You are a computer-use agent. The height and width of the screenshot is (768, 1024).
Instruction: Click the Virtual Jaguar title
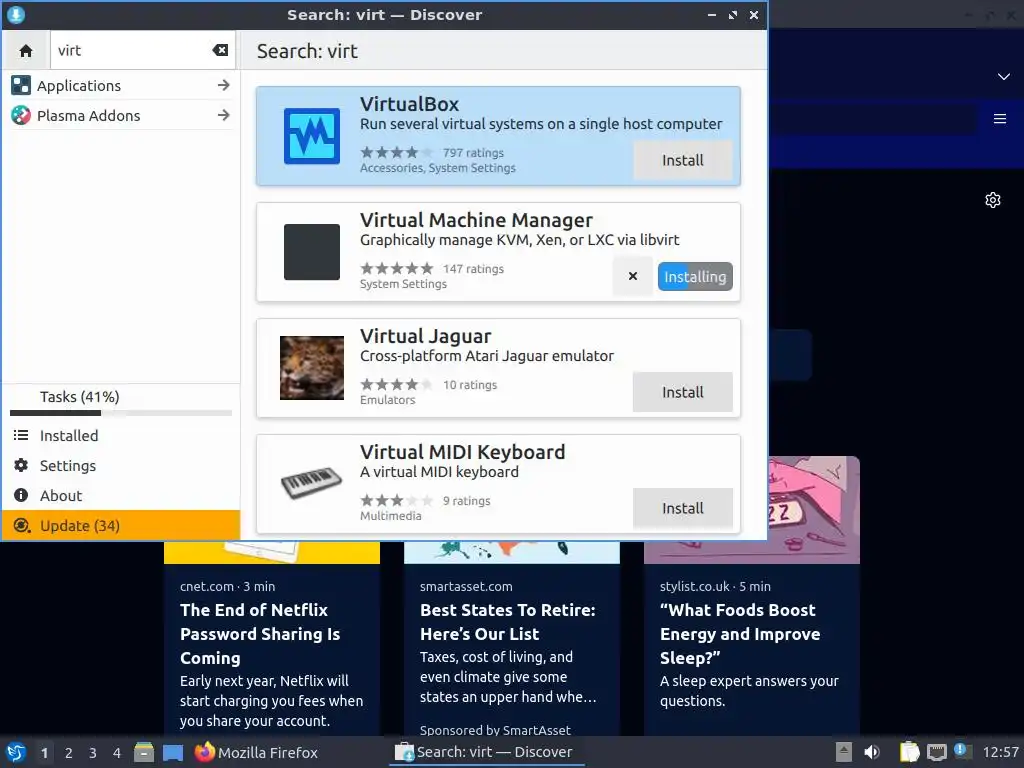pyautogui.click(x=425, y=336)
